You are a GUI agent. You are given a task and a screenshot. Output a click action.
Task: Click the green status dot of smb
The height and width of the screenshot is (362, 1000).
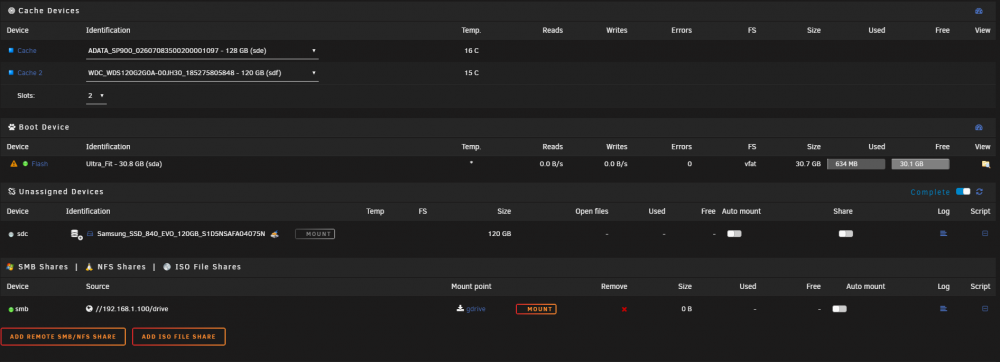point(11,309)
